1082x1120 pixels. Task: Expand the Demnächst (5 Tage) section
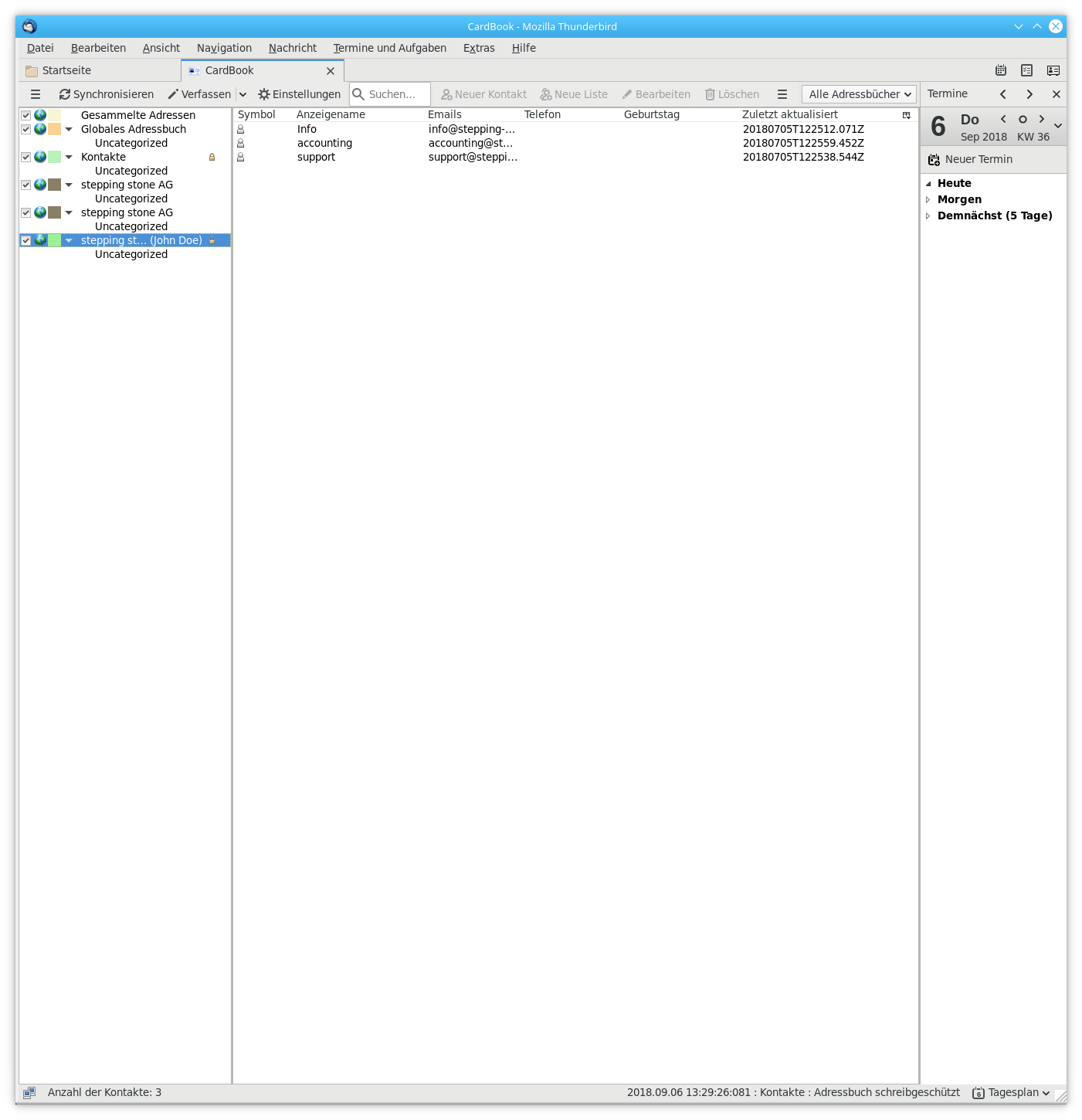928,216
